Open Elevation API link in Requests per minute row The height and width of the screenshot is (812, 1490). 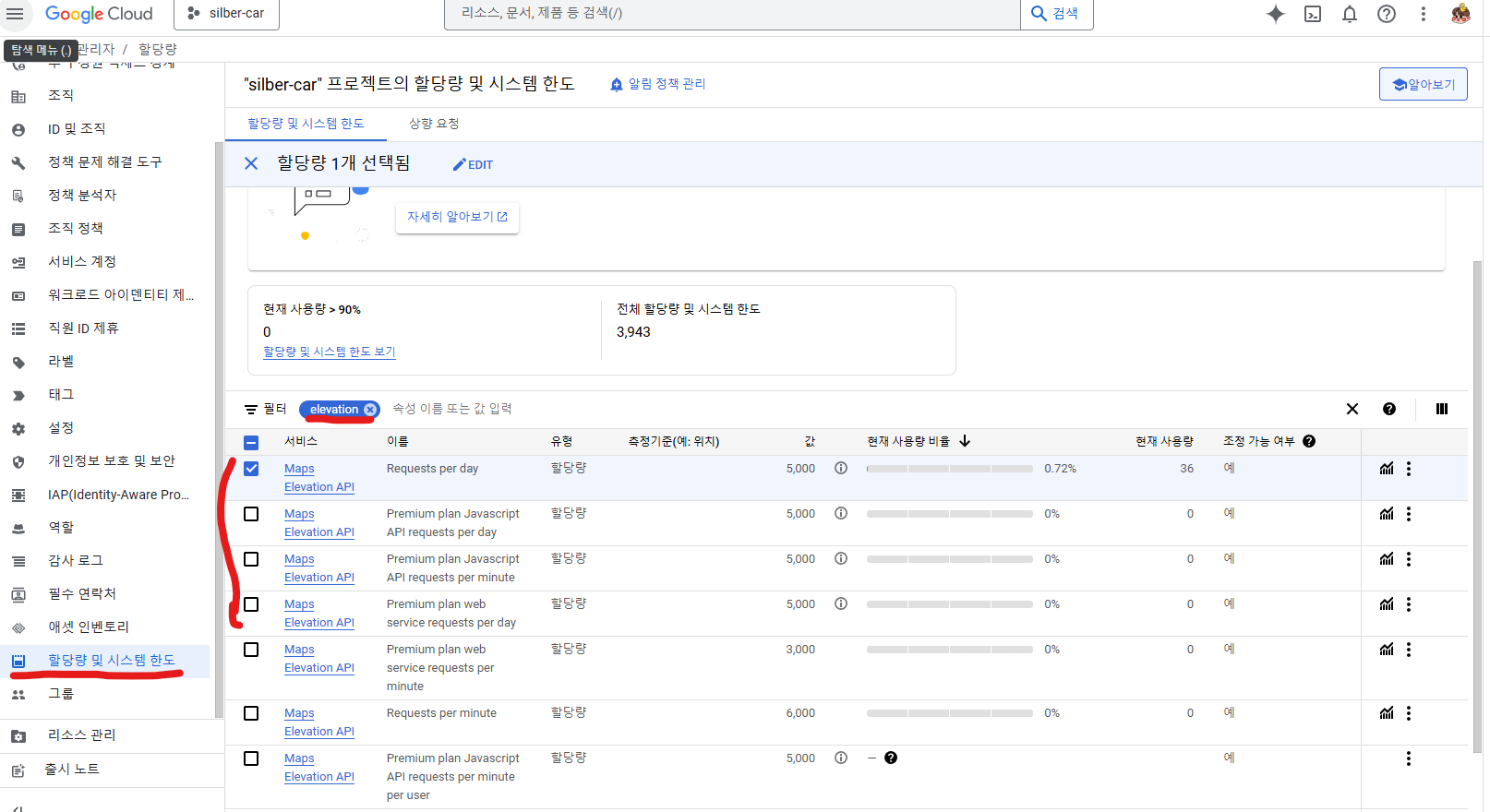point(319,732)
